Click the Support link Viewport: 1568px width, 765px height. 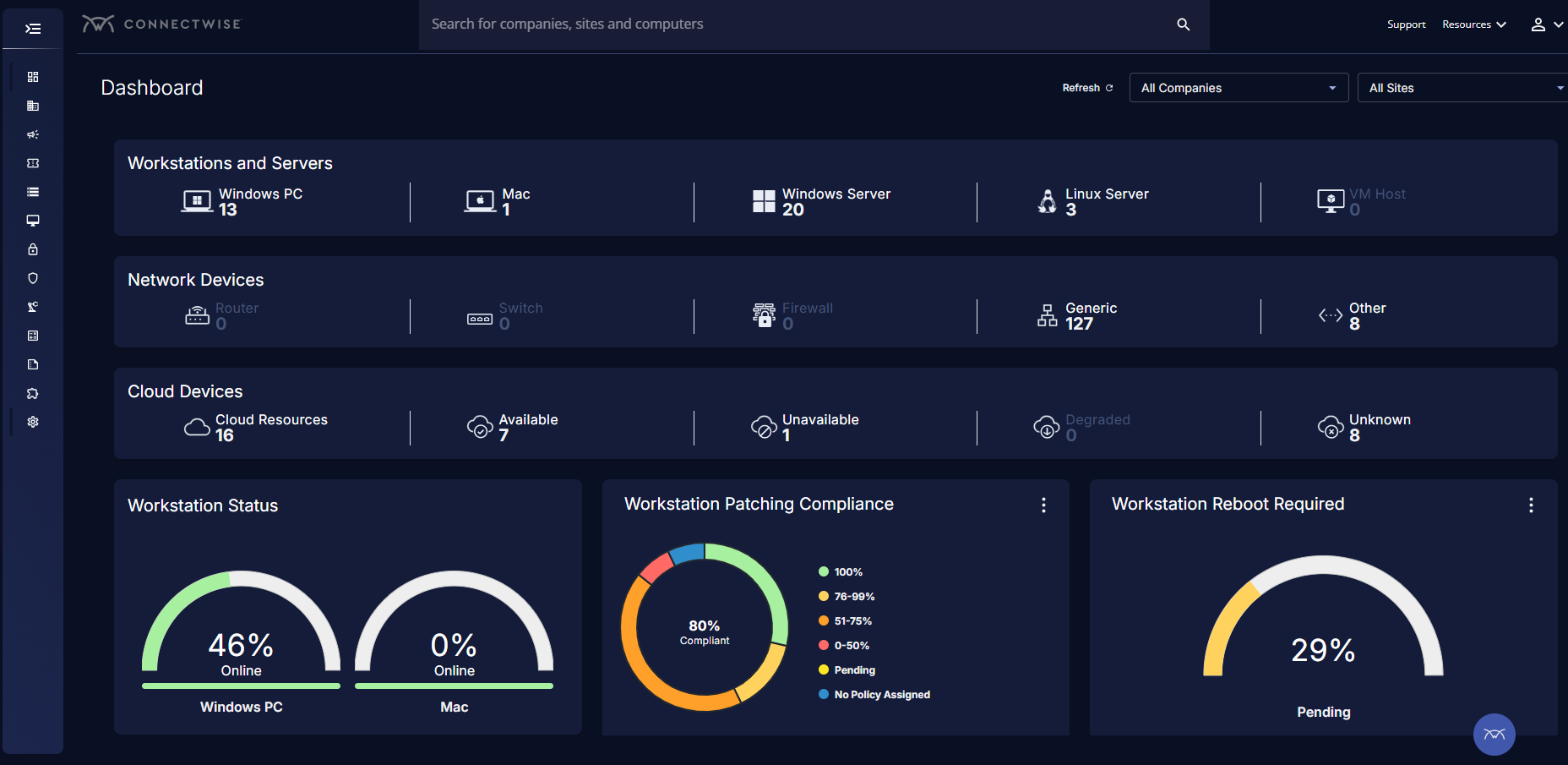[1406, 25]
